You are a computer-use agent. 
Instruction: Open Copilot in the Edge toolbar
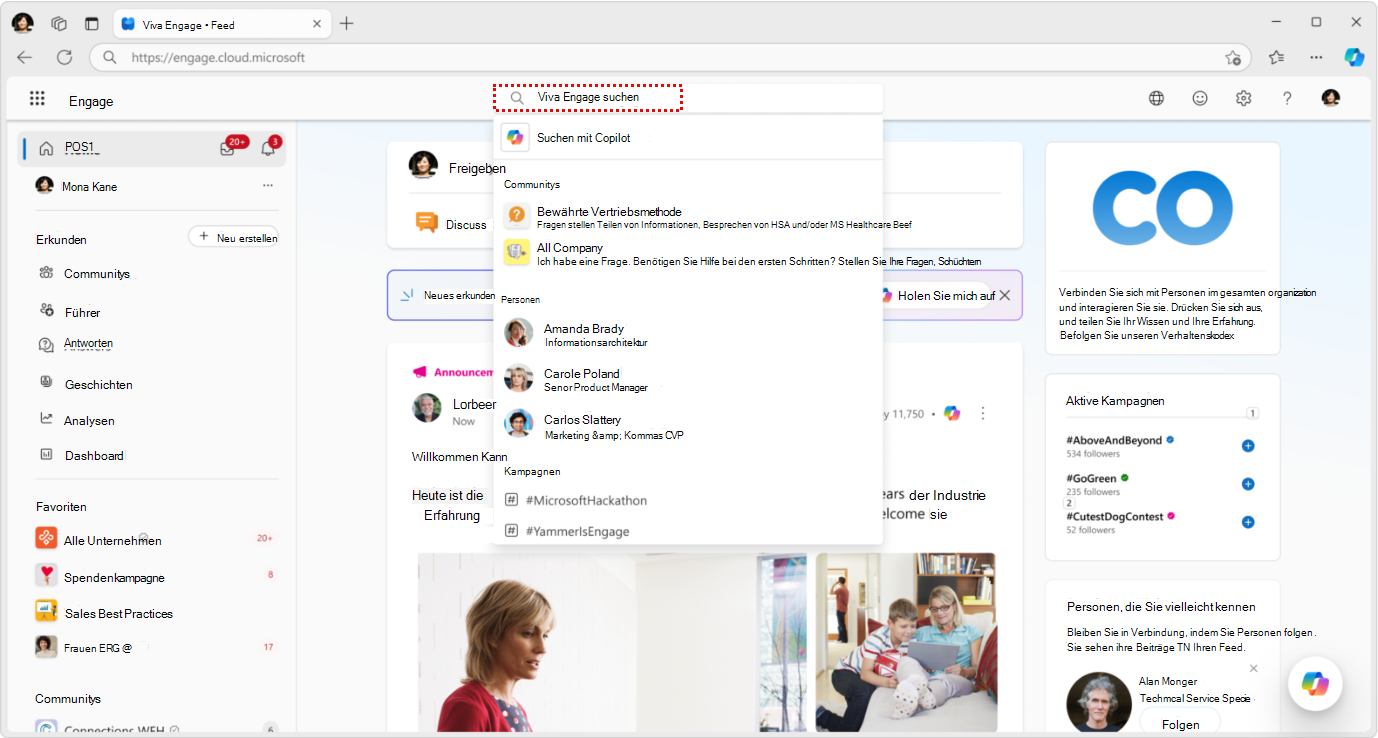click(1354, 58)
